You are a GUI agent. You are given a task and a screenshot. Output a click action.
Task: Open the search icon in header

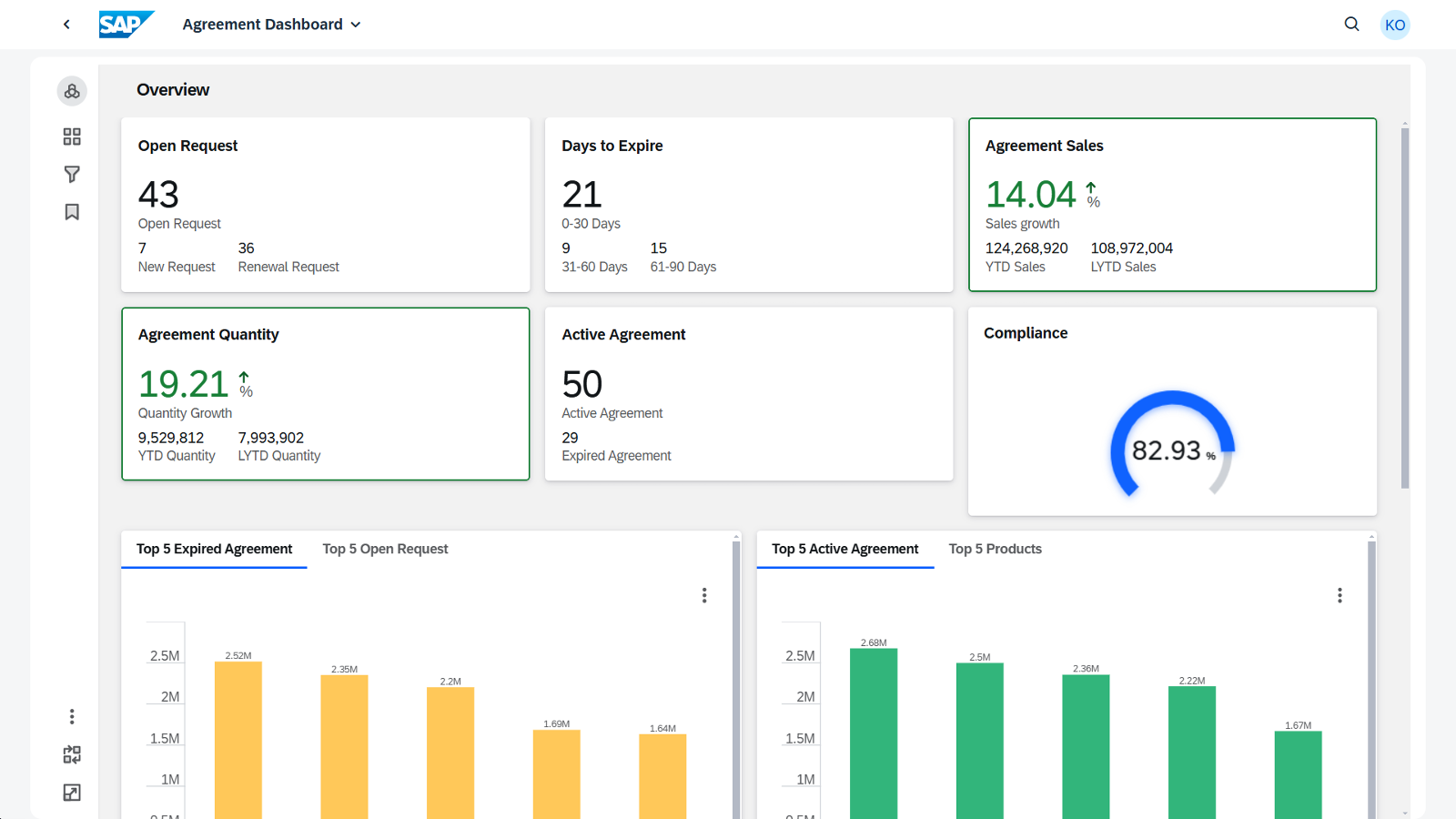1351,25
